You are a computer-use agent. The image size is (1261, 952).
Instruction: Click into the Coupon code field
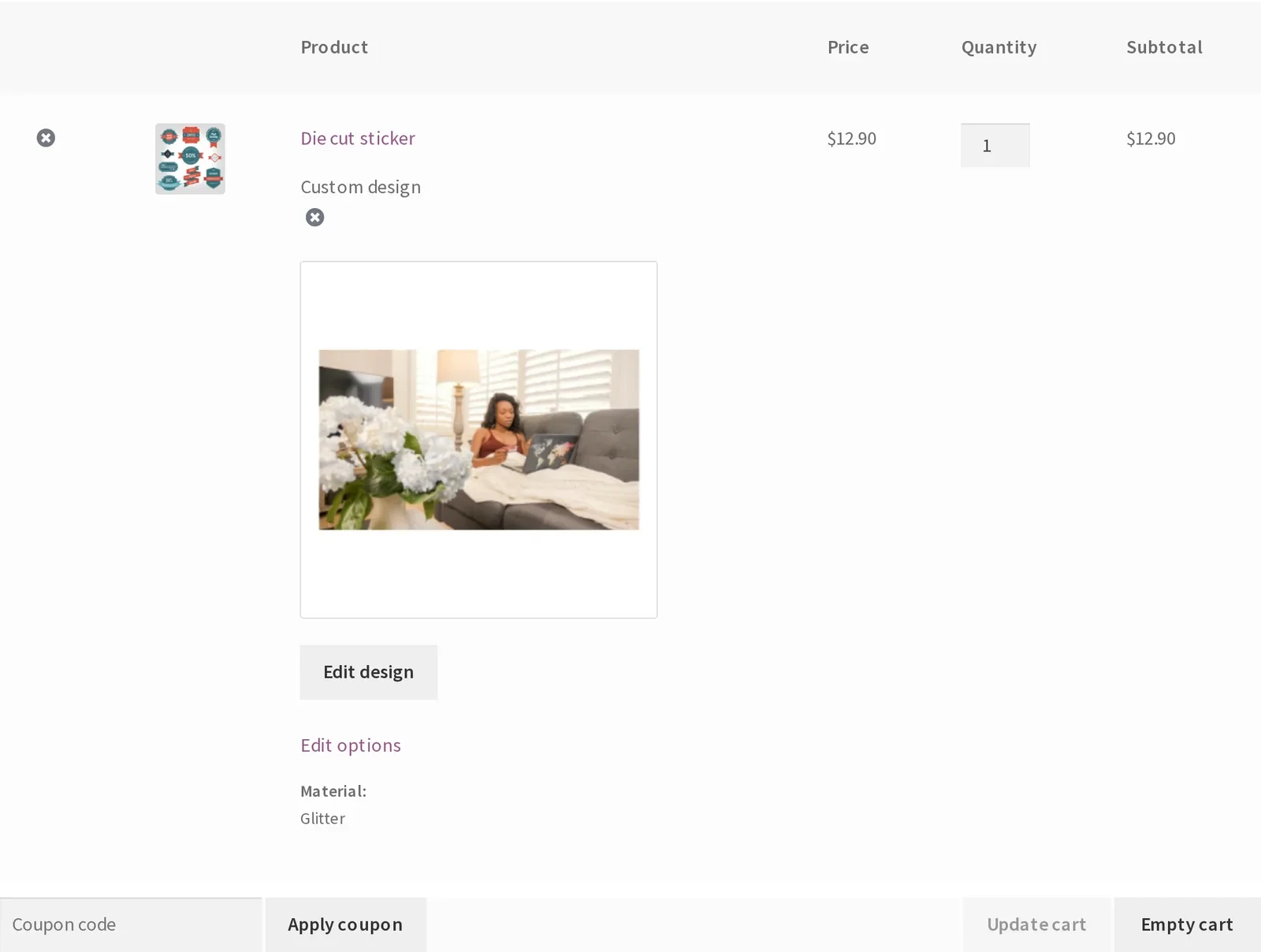point(131,924)
